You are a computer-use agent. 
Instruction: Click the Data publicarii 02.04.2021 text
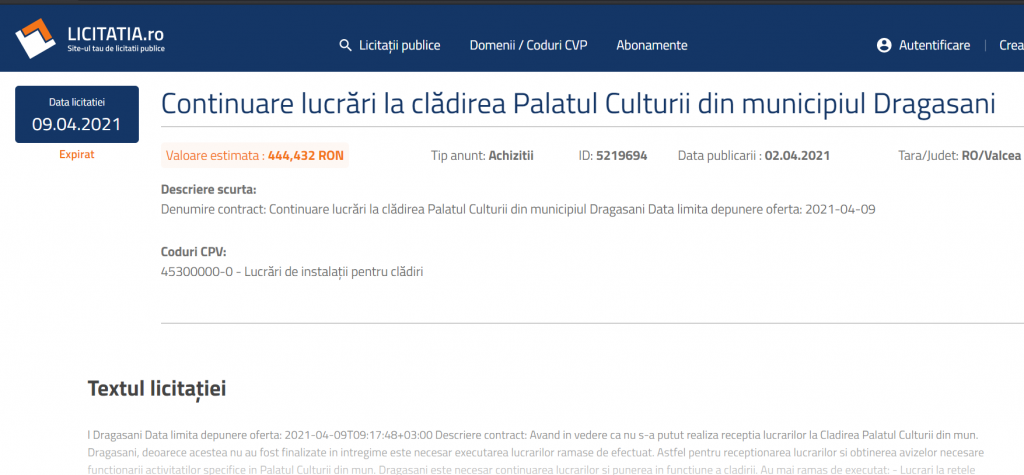753,156
